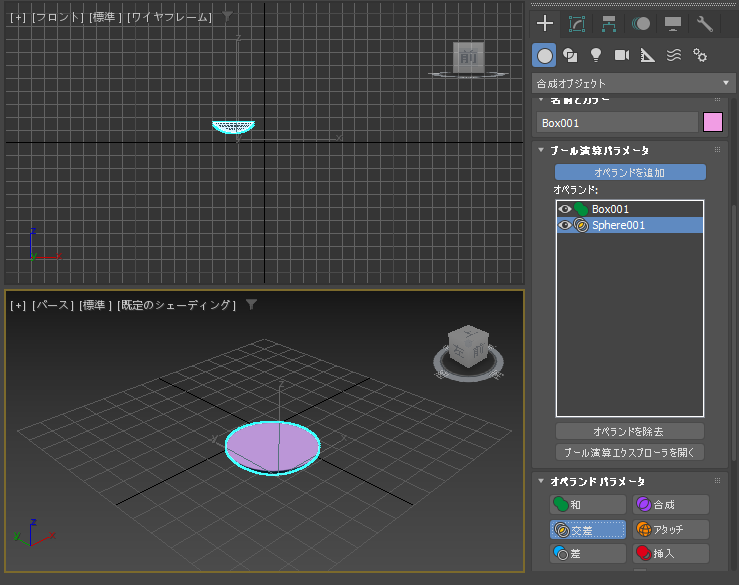Open the perspective viewport [+] menu
The height and width of the screenshot is (585, 739).
[x=18, y=305]
